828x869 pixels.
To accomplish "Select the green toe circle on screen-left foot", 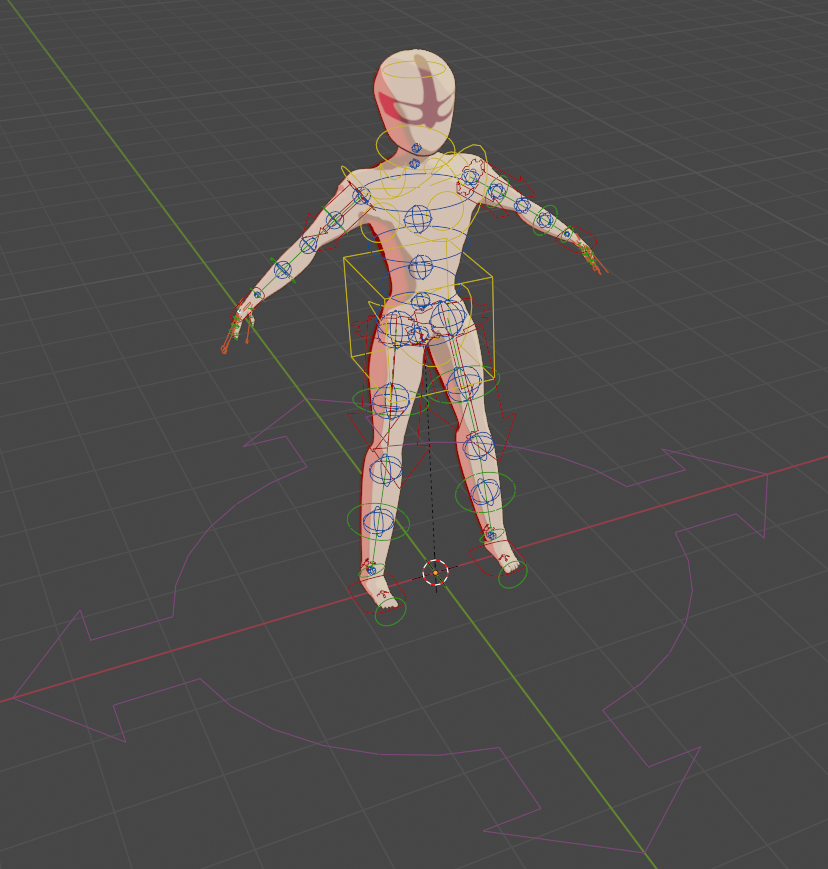I will click(x=390, y=611).
